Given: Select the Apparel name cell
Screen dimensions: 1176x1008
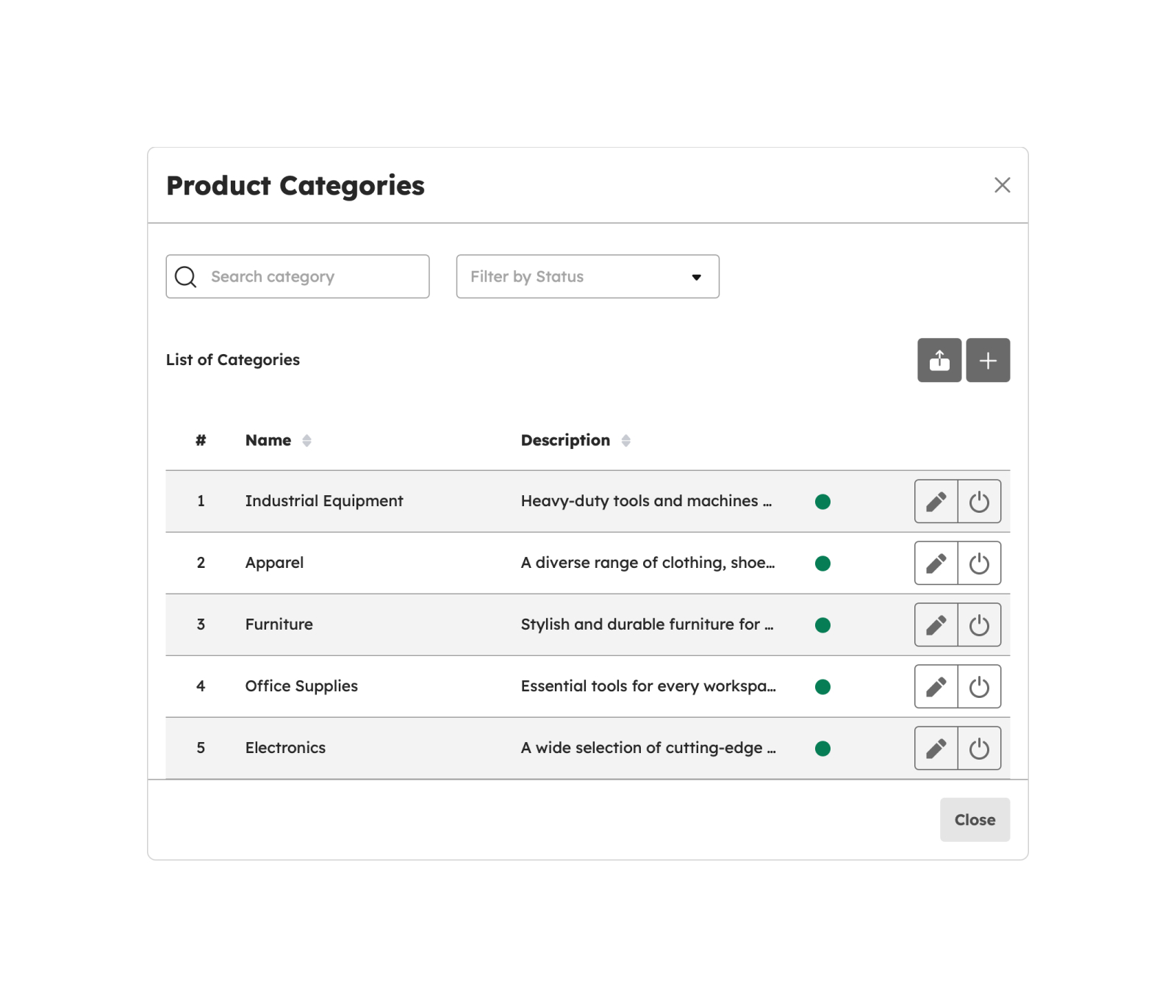Looking at the screenshot, I should [274, 563].
